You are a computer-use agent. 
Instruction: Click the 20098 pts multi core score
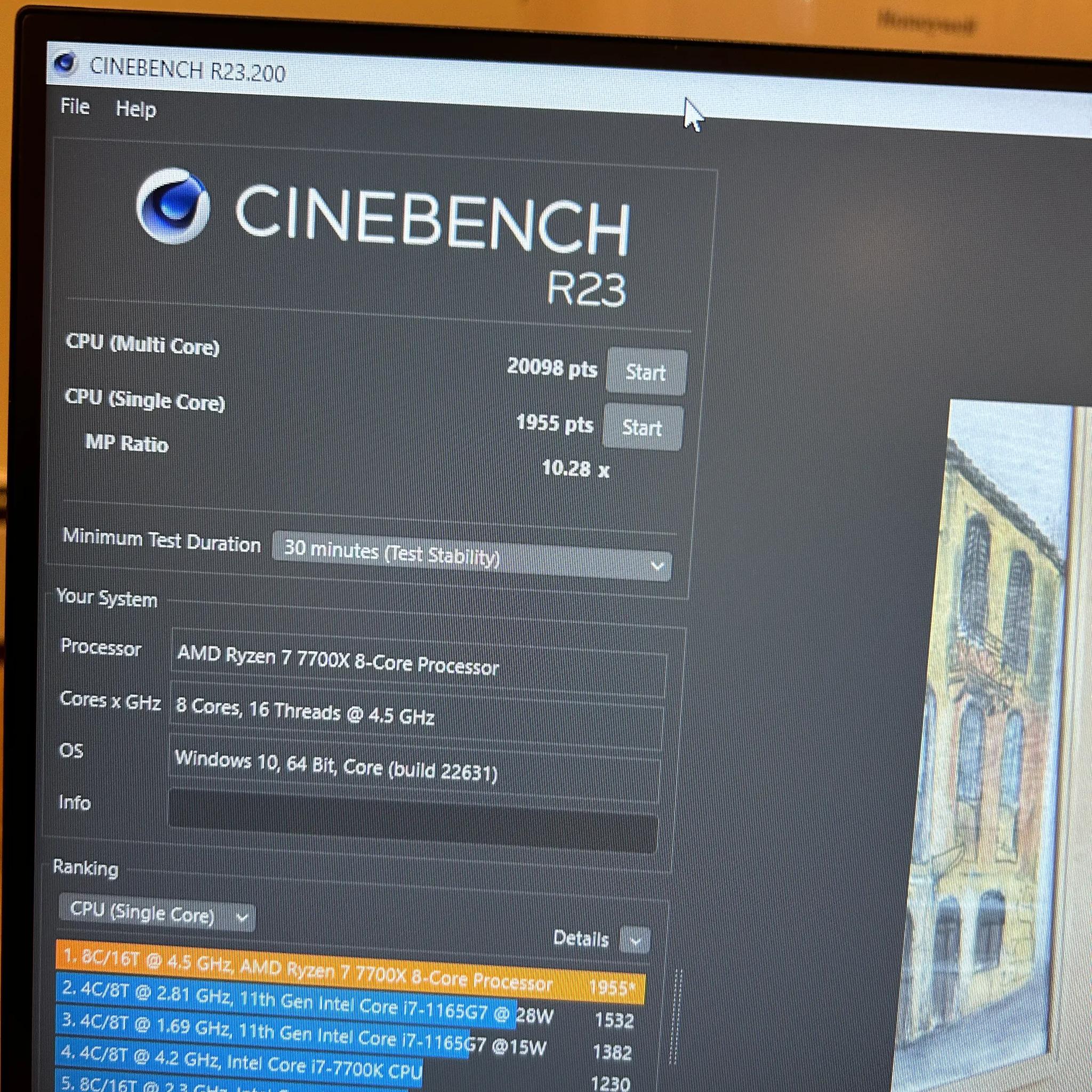pos(552,368)
